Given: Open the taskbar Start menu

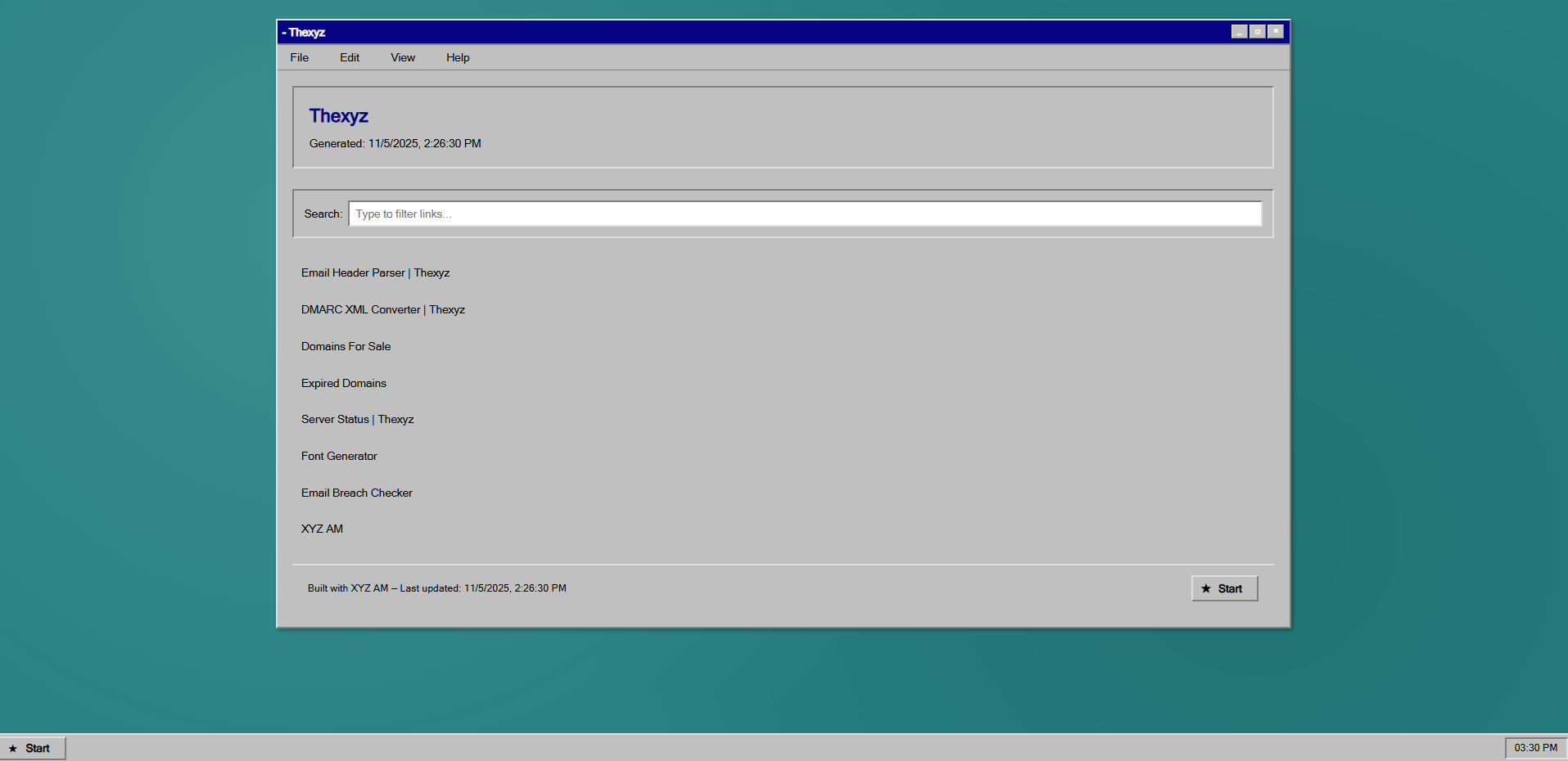Looking at the screenshot, I should click(34, 747).
